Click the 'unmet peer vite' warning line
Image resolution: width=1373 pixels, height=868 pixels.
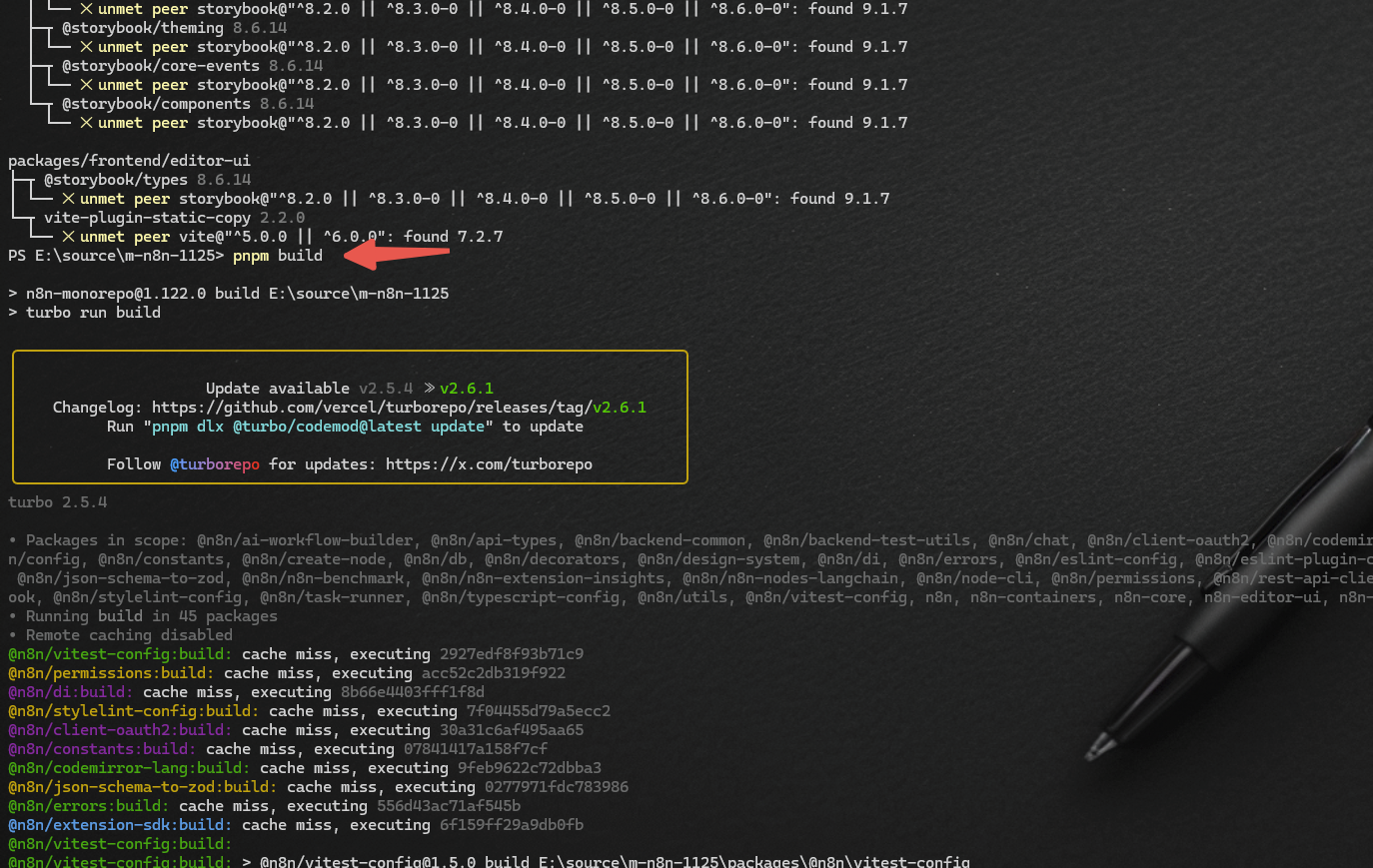282,237
